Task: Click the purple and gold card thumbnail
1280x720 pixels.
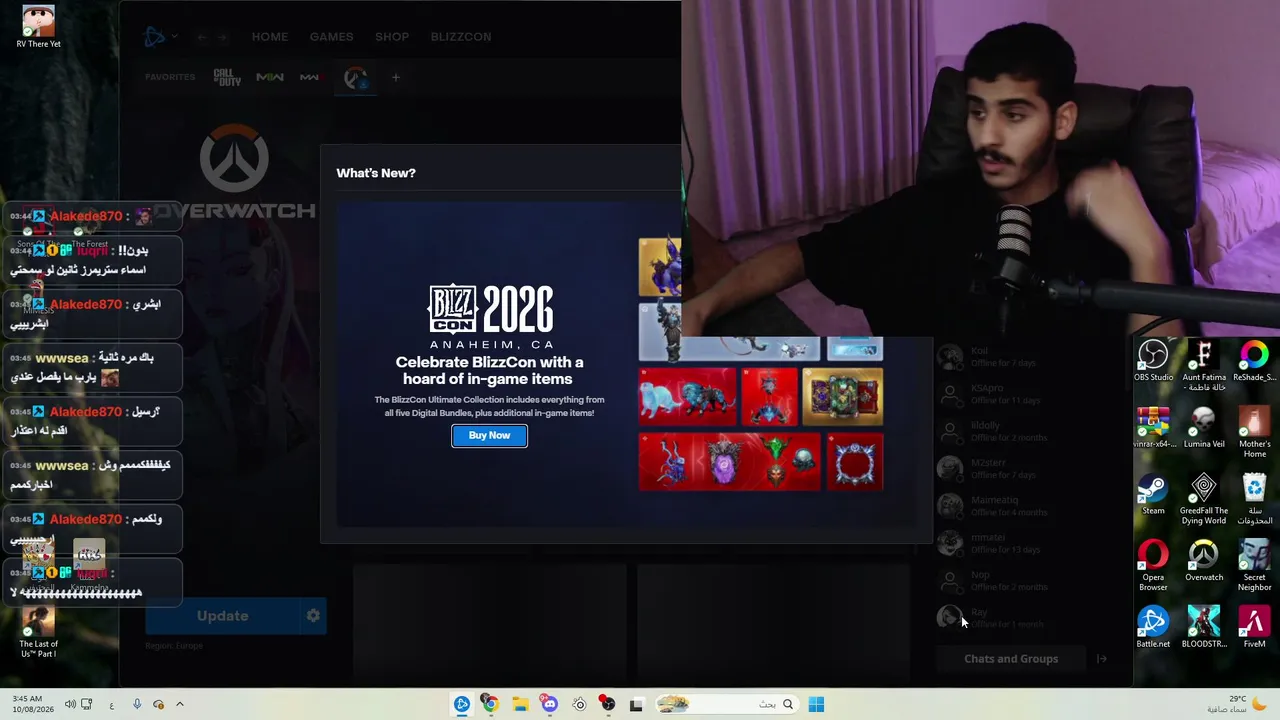Action: point(842,396)
